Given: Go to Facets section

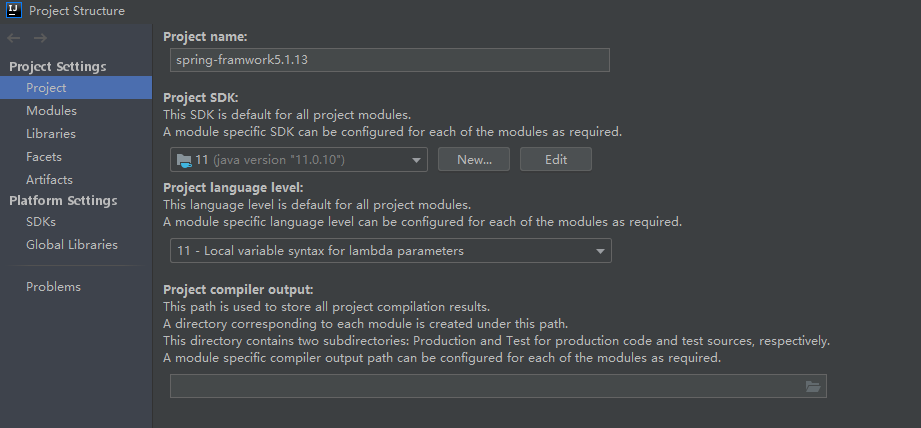Looking at the screenshot, I should click(43, 157).
